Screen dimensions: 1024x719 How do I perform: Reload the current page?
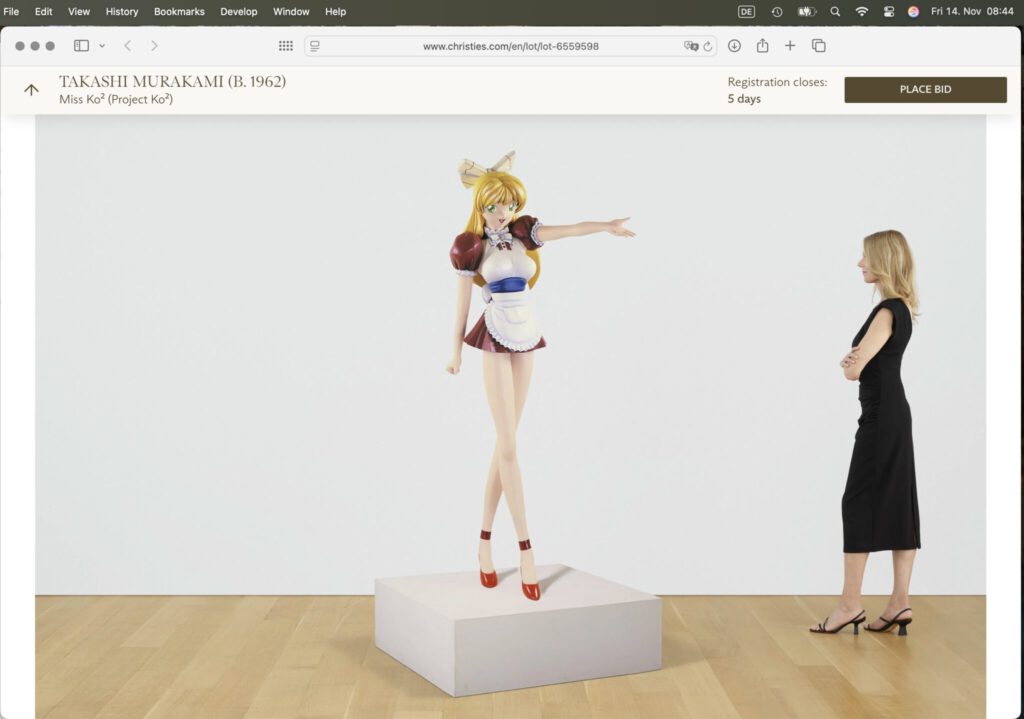pyautogui.click(x=708, y=46)
